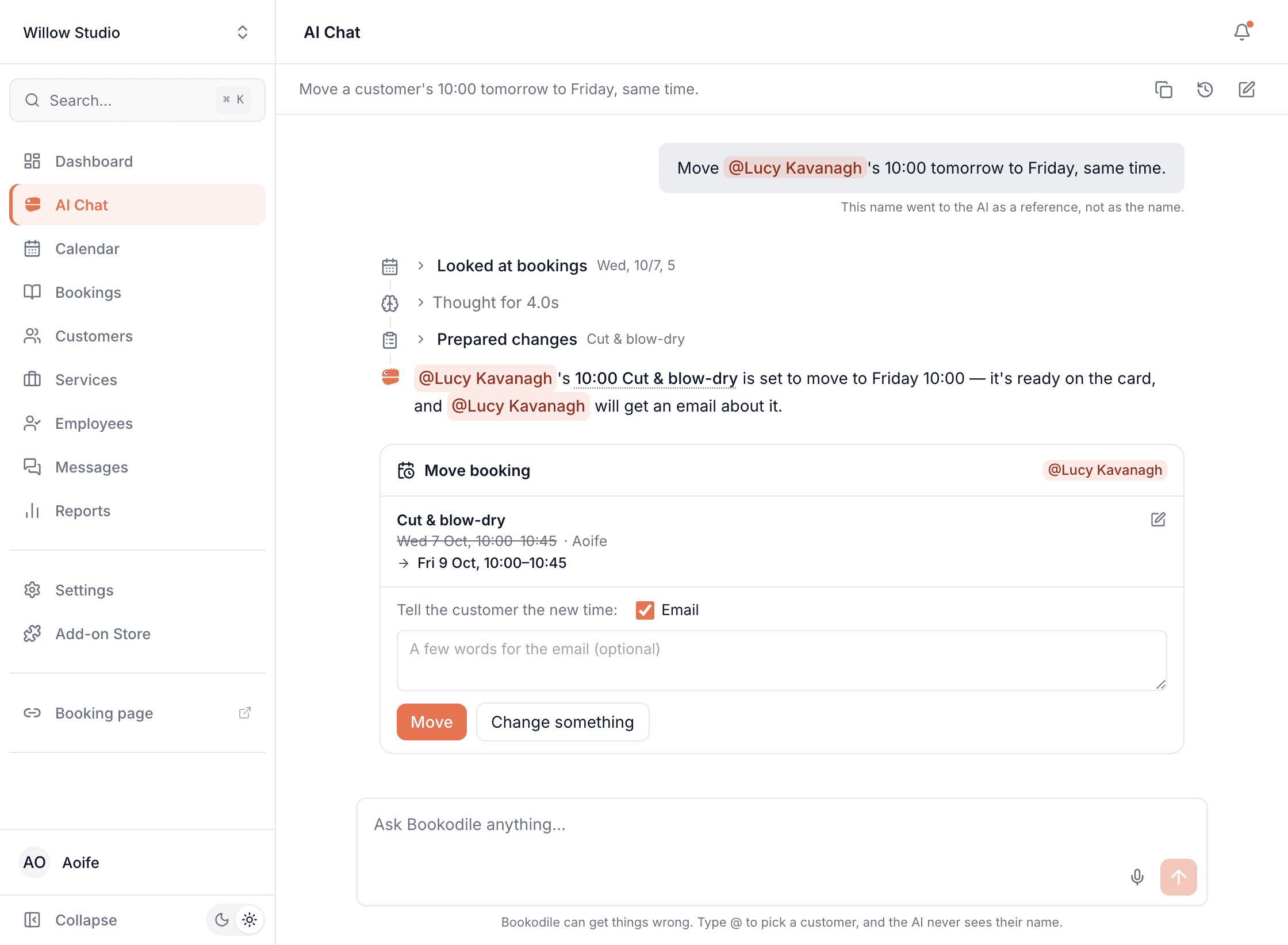Open the Reports page
The image size is (1288, 945).
tap(137, 510)
